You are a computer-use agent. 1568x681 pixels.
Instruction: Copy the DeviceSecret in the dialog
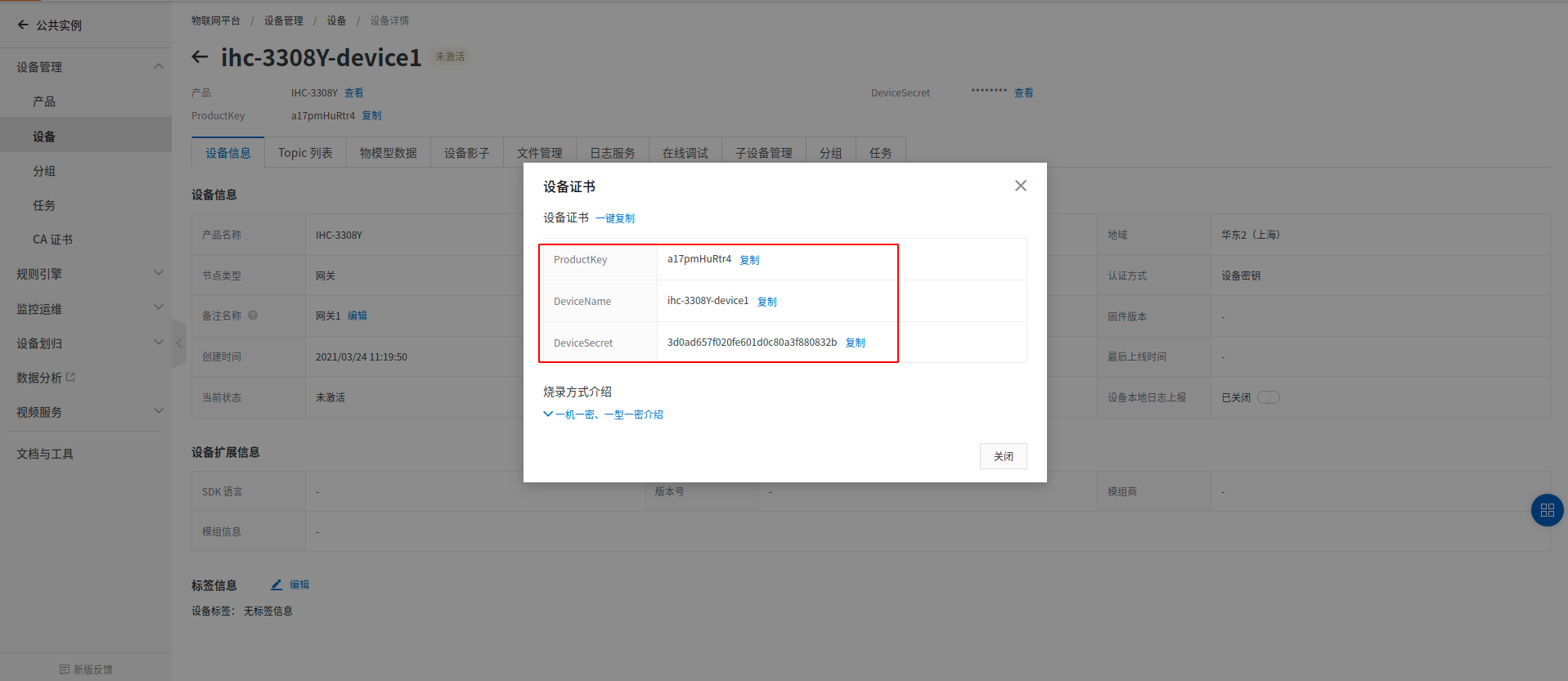pos(856,343)
